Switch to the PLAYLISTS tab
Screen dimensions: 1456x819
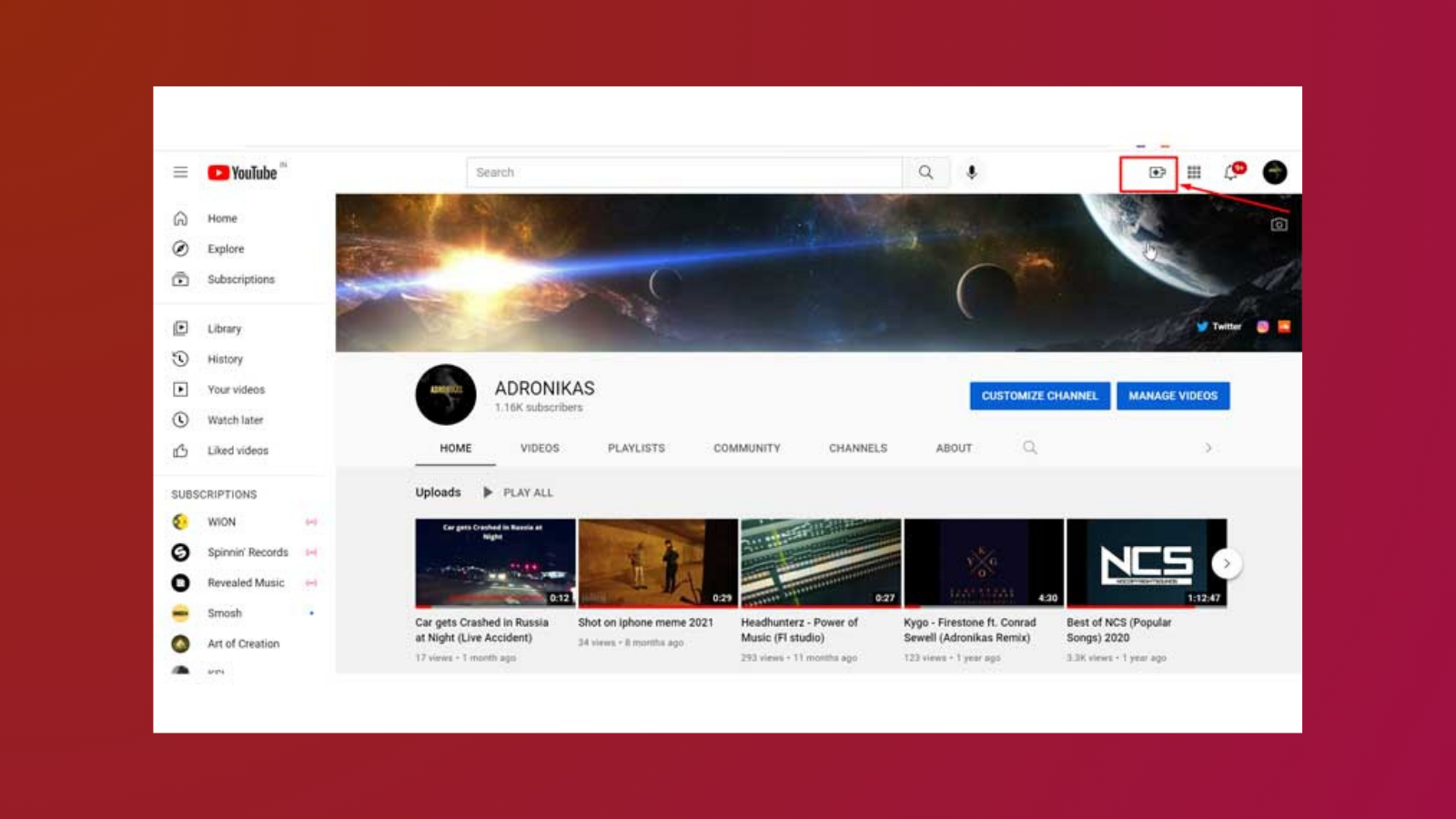coord(636,448)
